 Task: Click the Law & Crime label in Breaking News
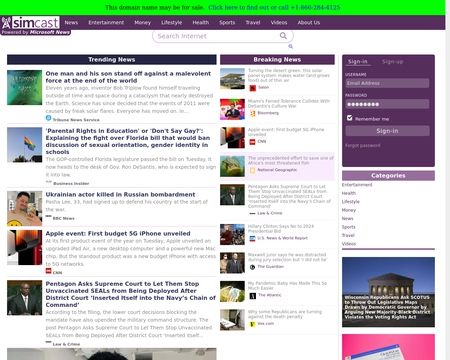270,213
